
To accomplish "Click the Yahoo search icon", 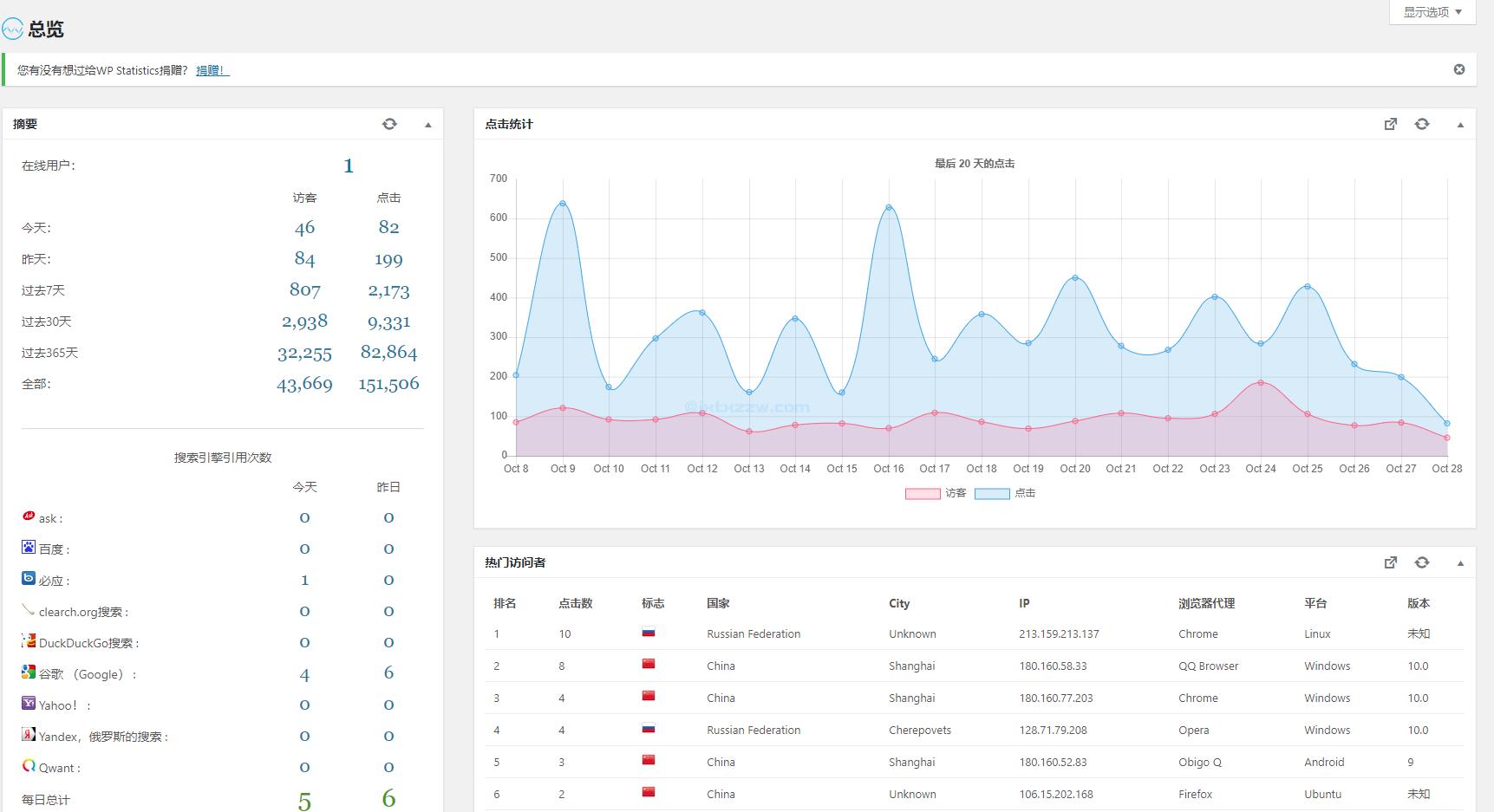I will pos(29,703).
